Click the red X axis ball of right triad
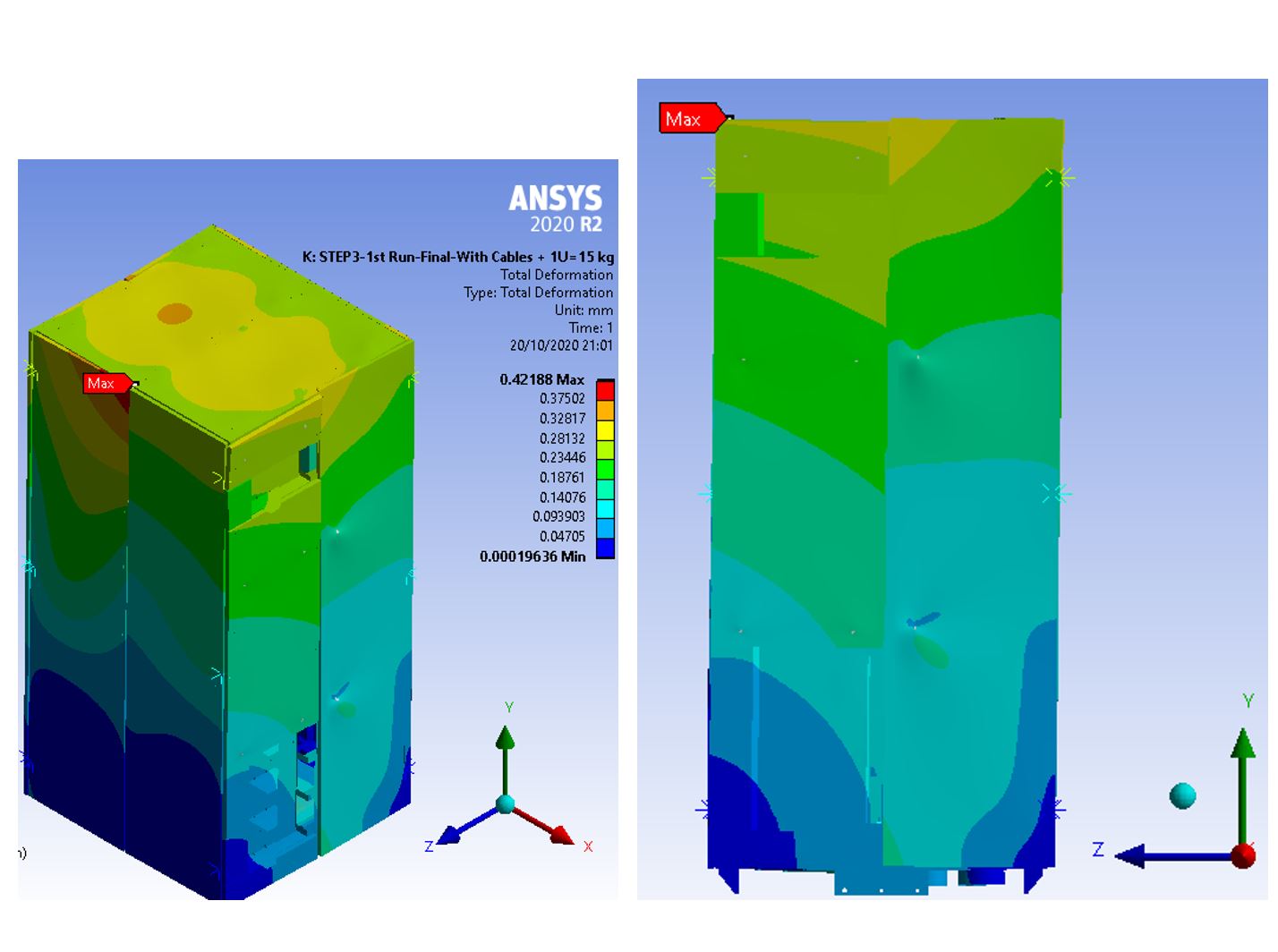Screen dimensions: 1278x952 (x=1243, y=856)
